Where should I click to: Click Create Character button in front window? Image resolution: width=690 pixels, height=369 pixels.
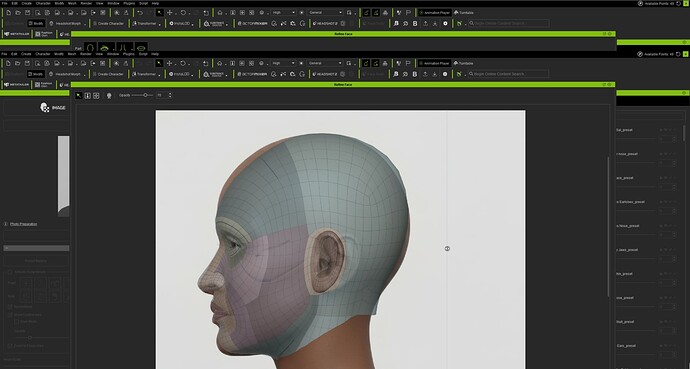click(x=108, y=74)
